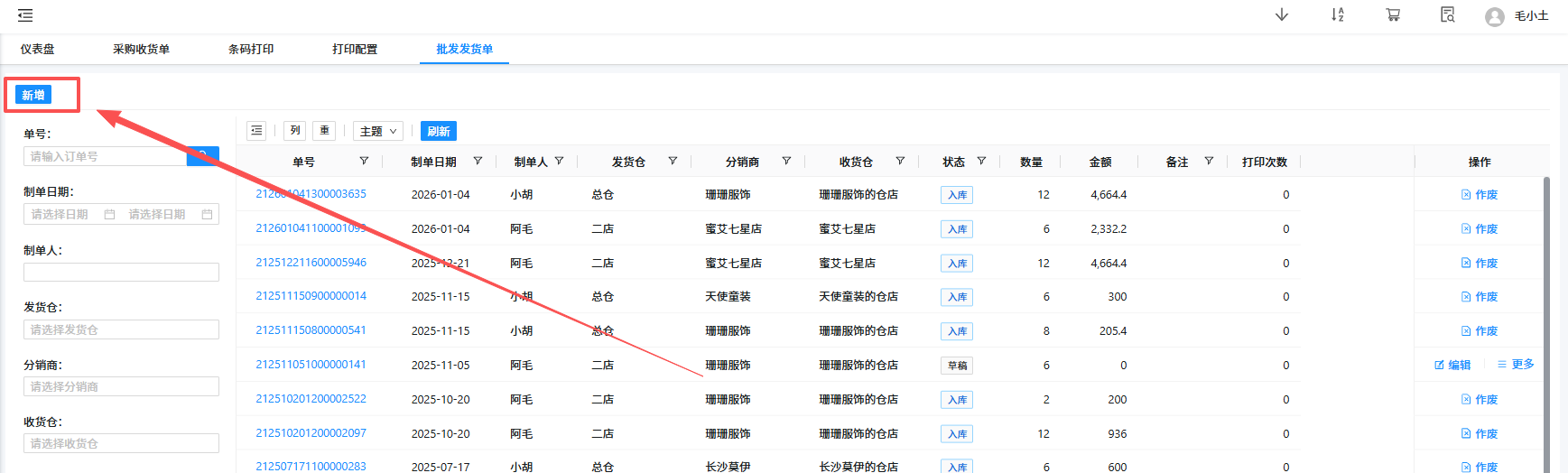Click the 制单人 input field
1568x473 pixels.
pos(121,272)
